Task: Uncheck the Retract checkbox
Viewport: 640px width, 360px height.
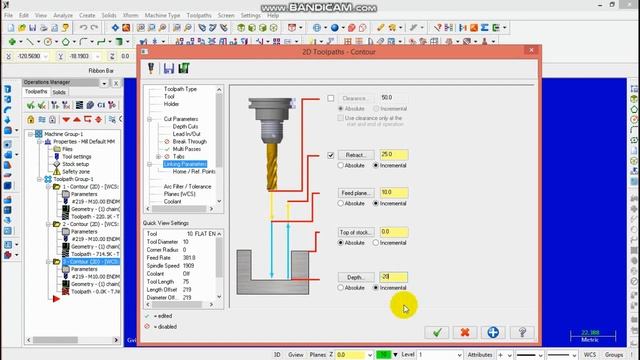Action: (331, 155)
